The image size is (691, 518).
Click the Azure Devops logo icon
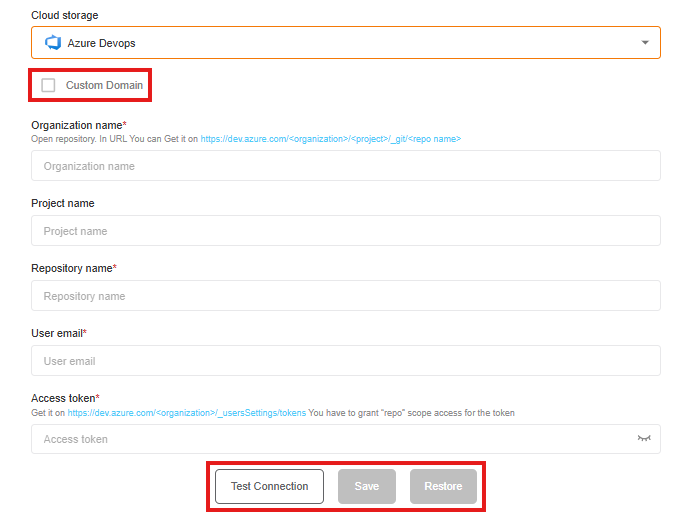[x=53, y=43]
